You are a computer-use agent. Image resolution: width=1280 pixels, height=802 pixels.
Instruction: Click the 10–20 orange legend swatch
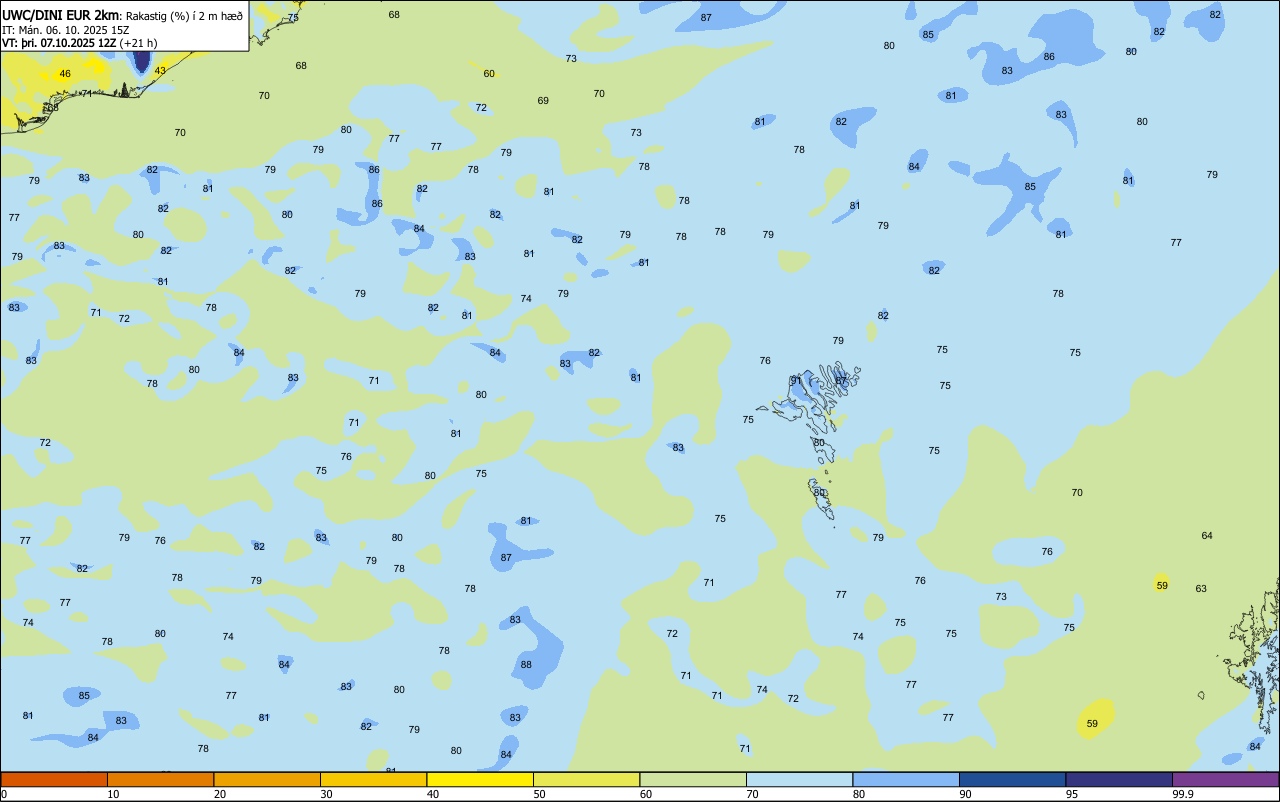(160, 779)
